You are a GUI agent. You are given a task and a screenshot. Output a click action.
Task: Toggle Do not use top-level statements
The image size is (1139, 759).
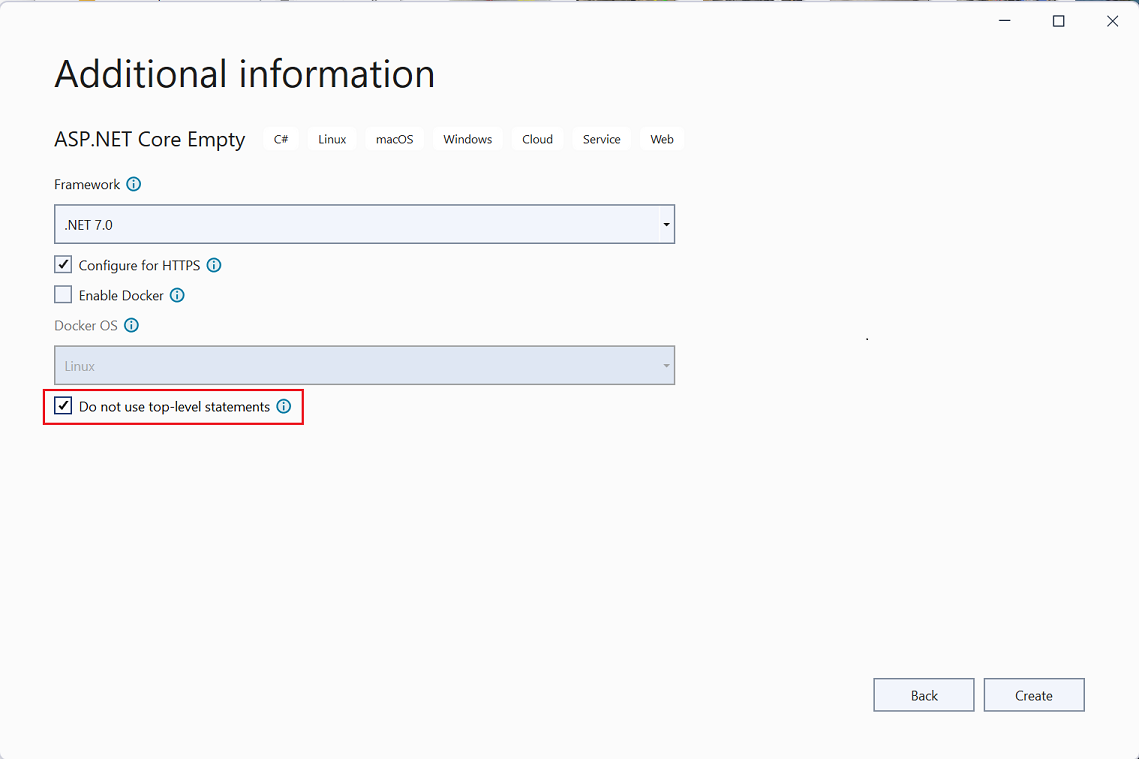(x=63, y=406)
